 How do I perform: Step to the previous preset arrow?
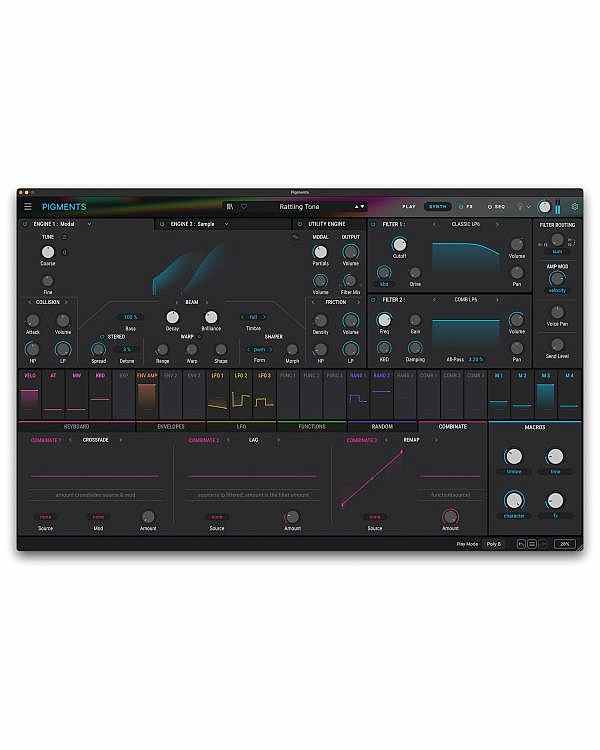pos(356,207)
